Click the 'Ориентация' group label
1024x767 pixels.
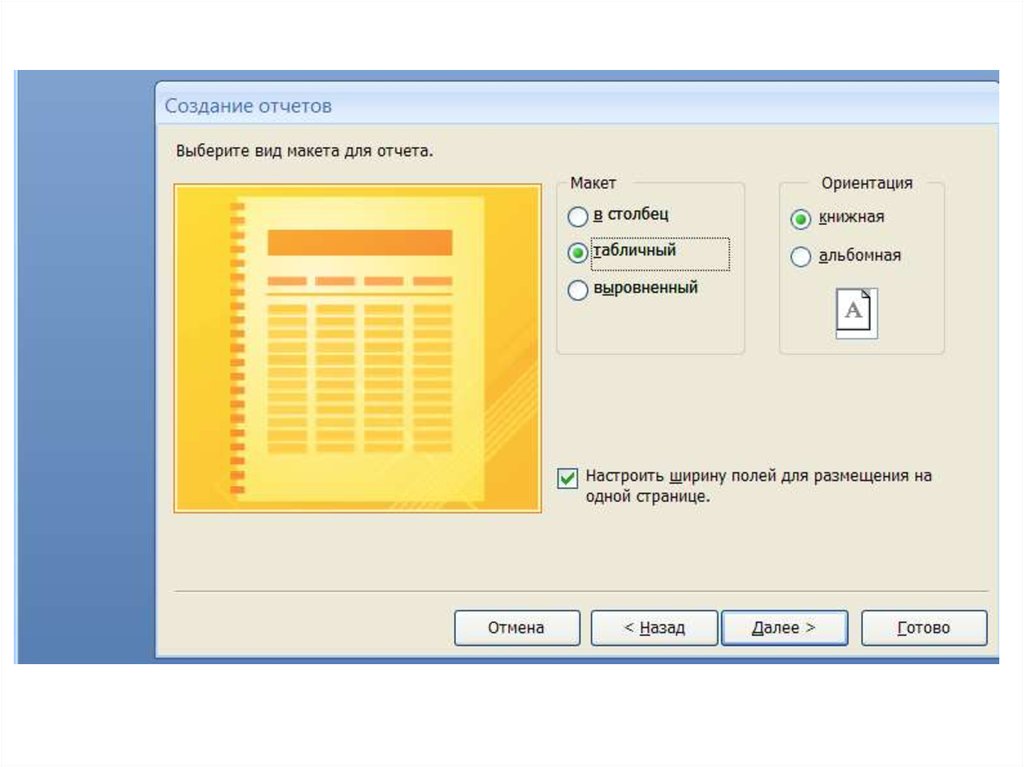click(x=866, y=183)
